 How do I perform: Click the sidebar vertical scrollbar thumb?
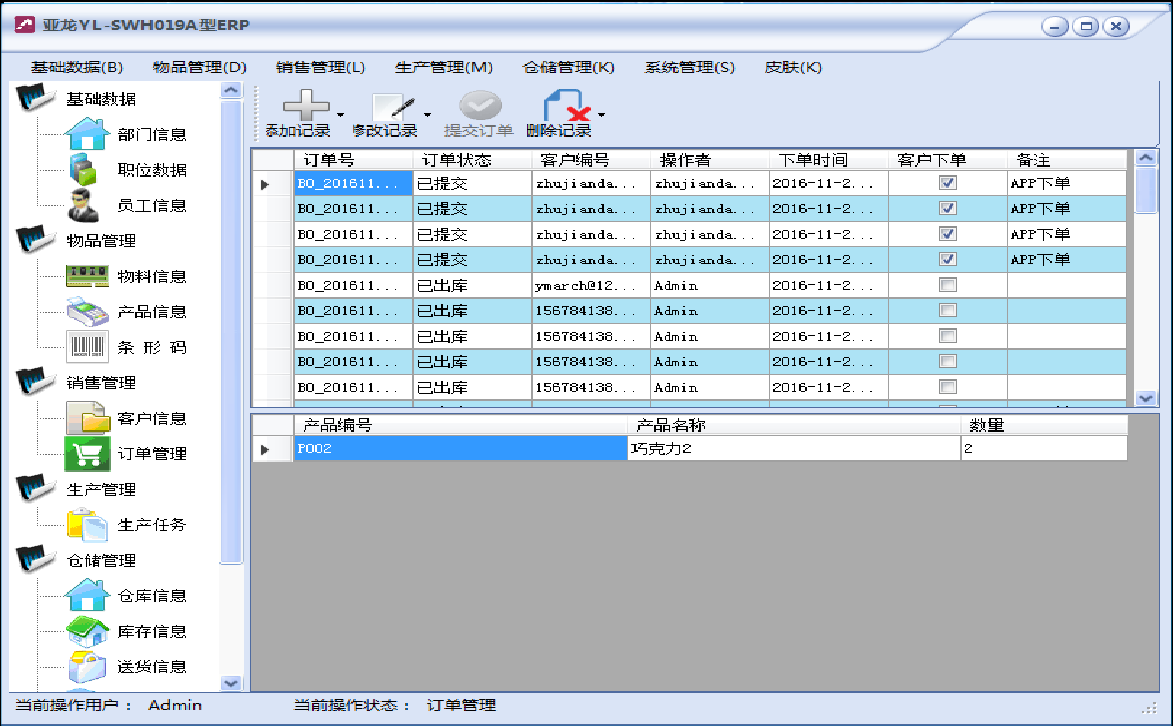coord(231,332)
